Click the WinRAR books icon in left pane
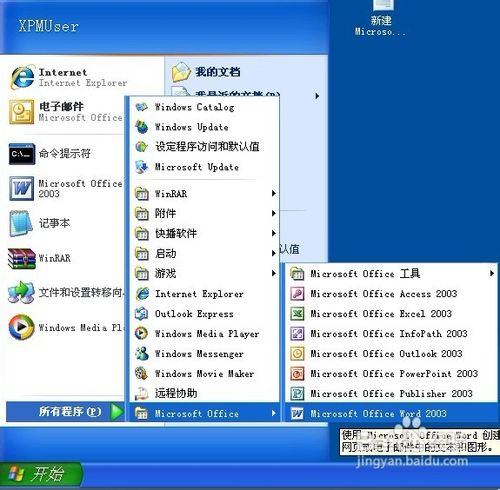The width and height of the screenshot is (500, 490). (x=22, y=258)
